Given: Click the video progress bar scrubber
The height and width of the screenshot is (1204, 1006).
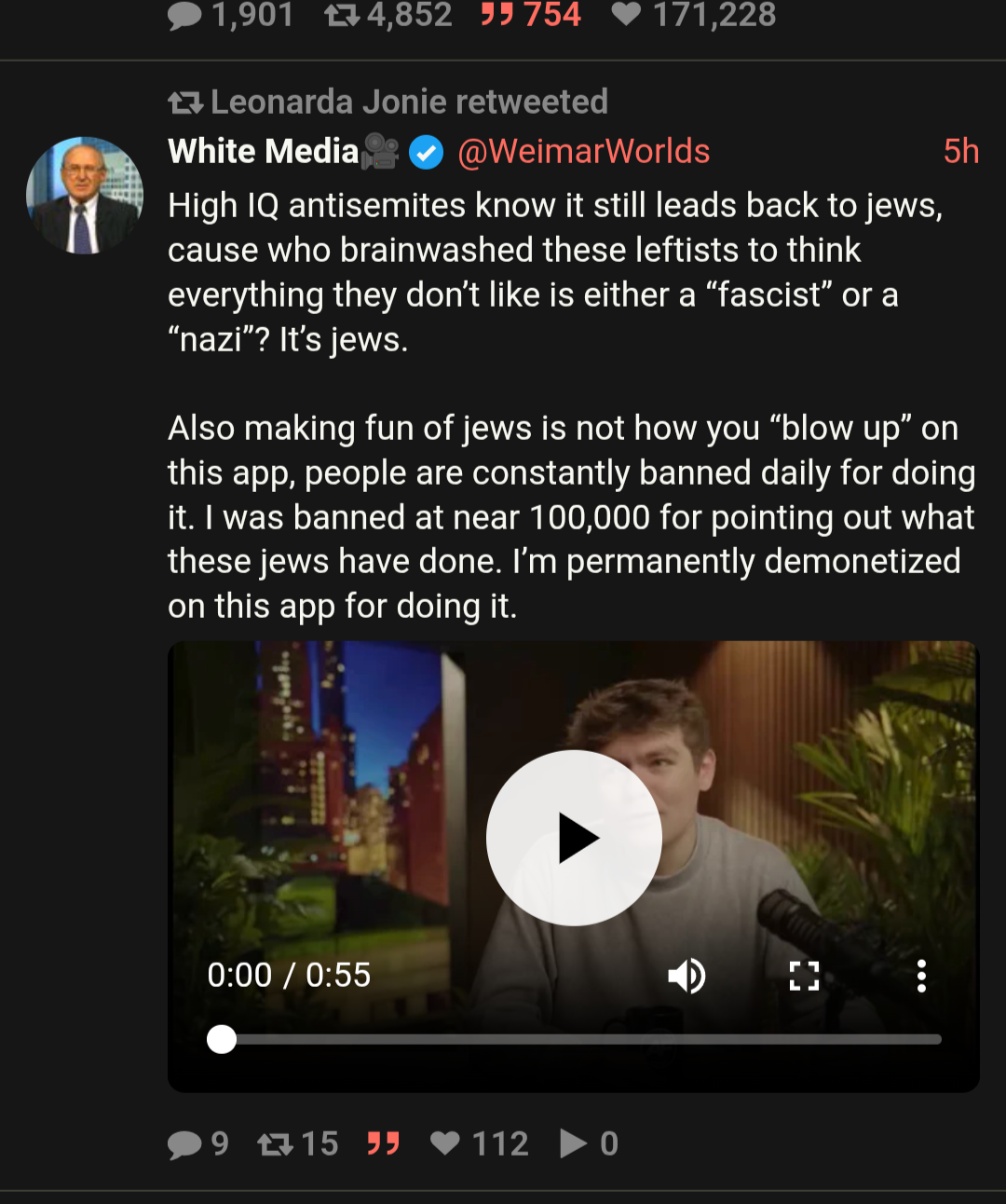Looking at the screenshot, I should pos(222,1039).
